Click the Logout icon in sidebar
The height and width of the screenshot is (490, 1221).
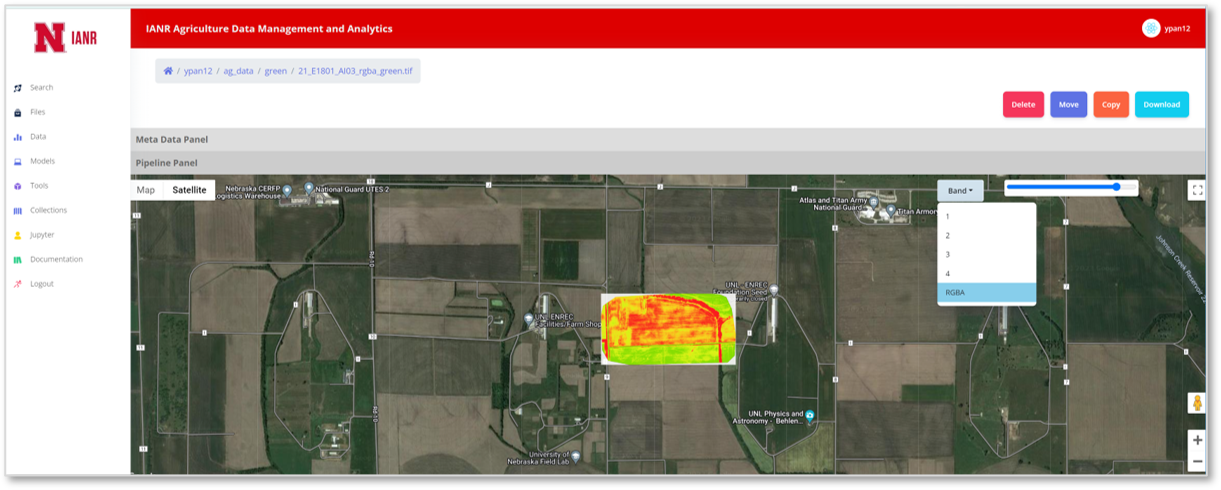pyautogui.click(x=17, y=284)
